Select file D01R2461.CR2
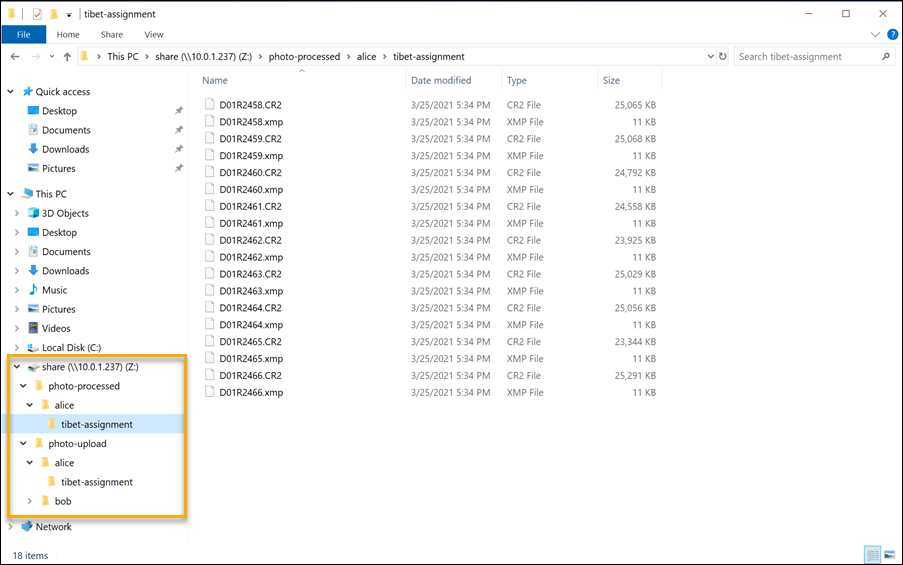This screenshot has height=565, width=903. [251, 206]
